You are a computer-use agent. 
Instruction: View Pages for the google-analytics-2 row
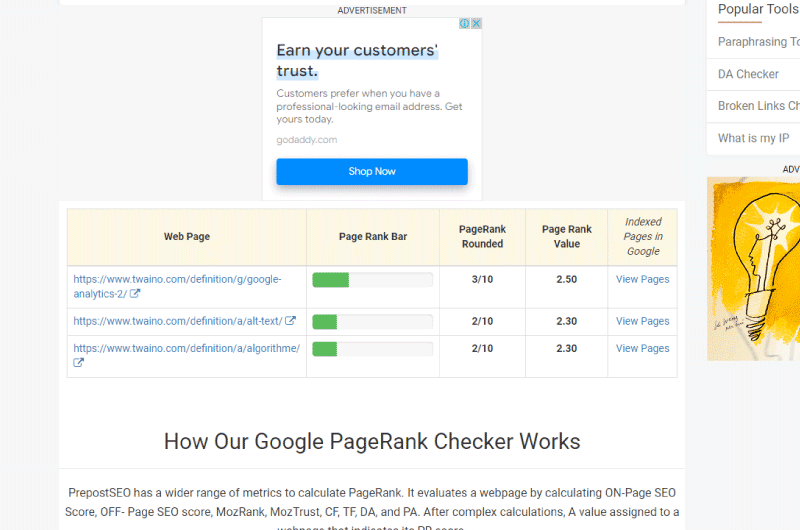642,279
